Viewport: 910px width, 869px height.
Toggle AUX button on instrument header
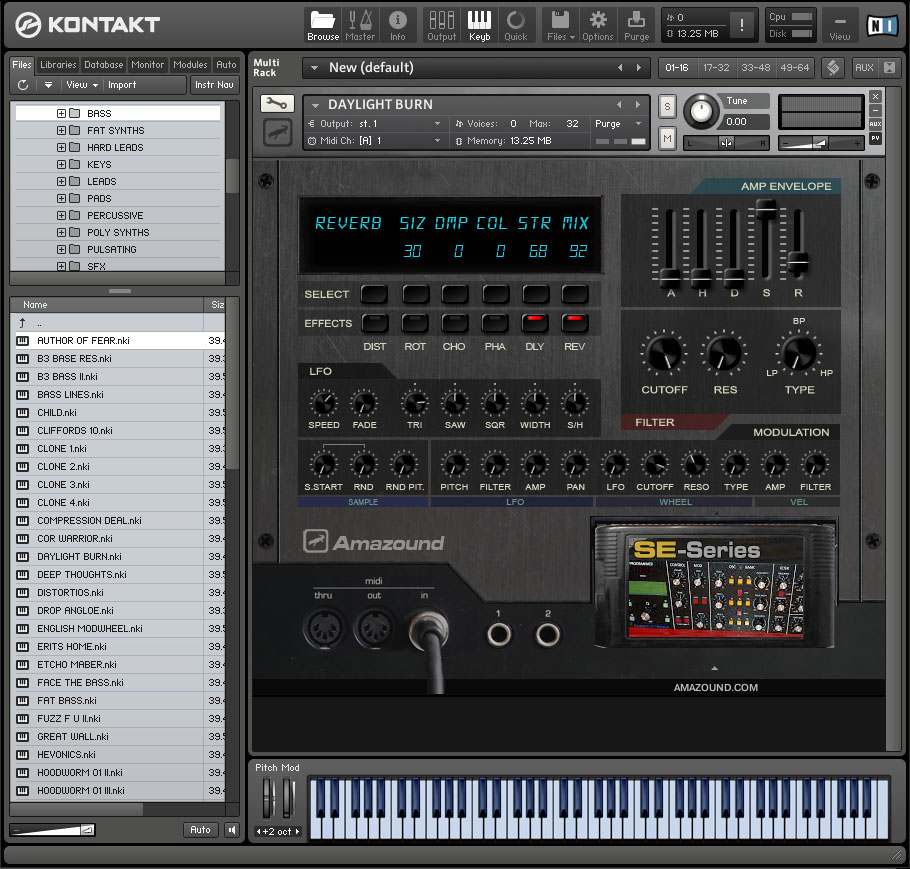875,124
